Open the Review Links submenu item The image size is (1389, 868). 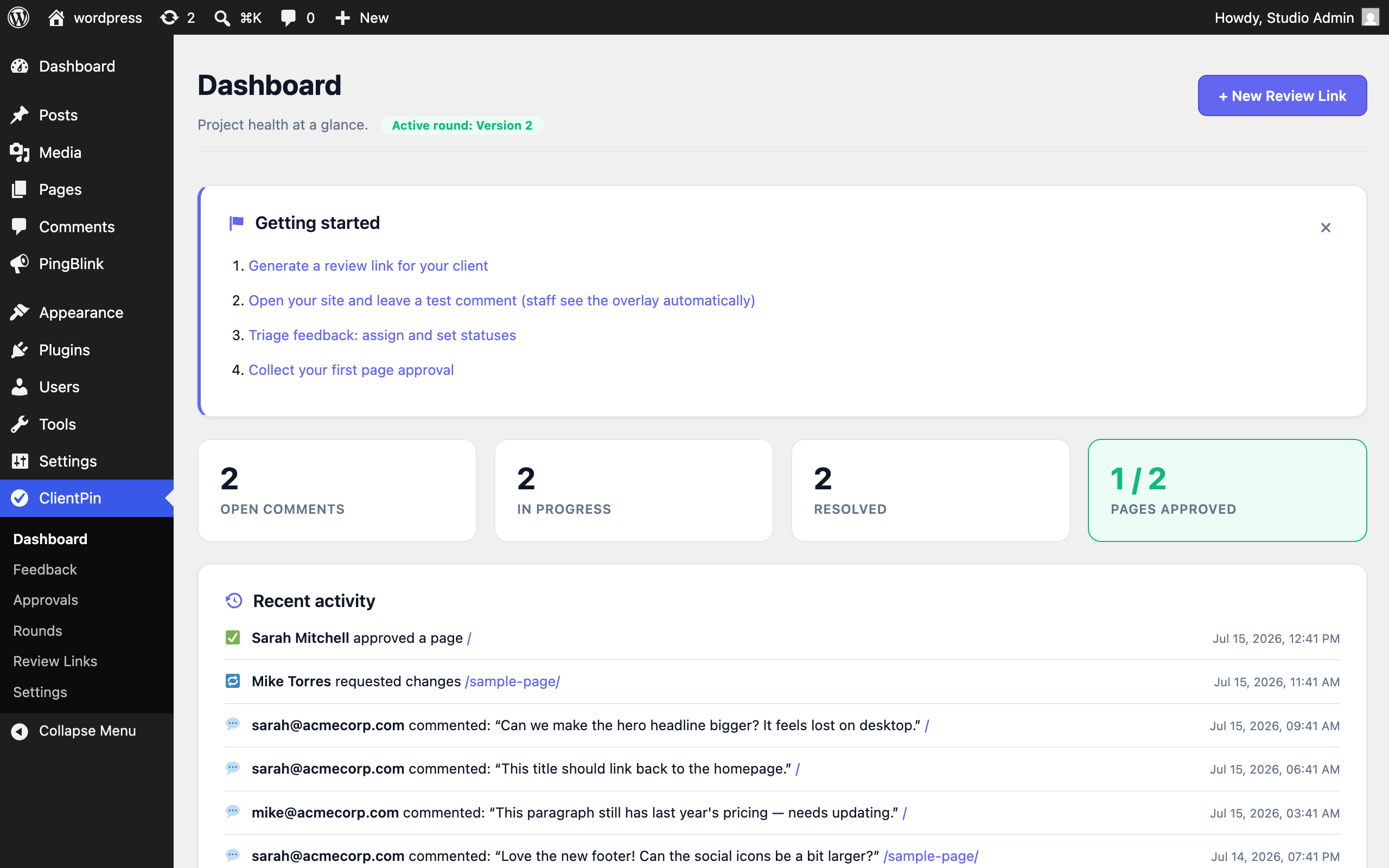pyautogui.click(x=55, y=661)
